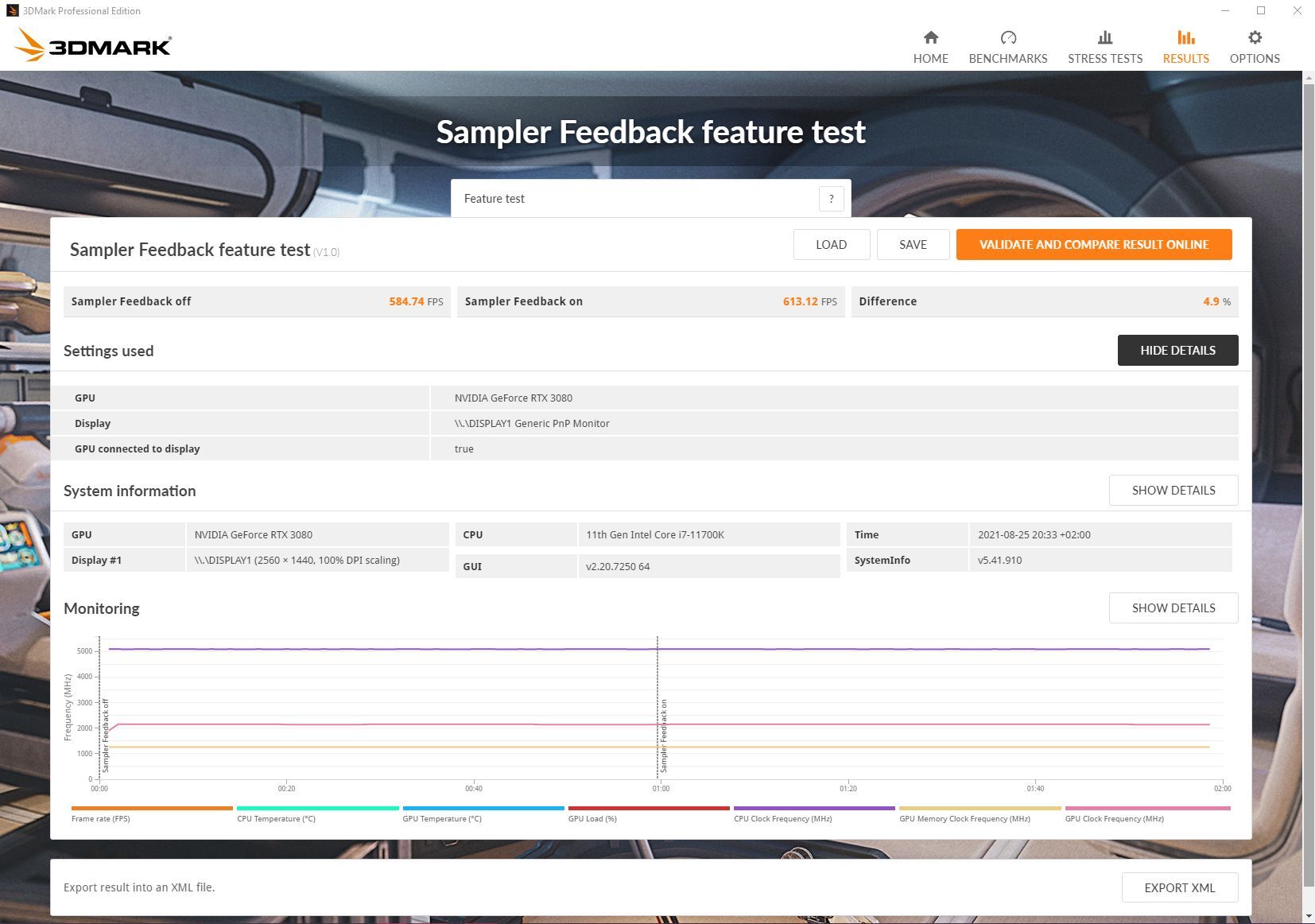Expand Monitoring with SHOW DETAILS
The height and width of the screenshot is (924, 1315).
pos(1173,608)
